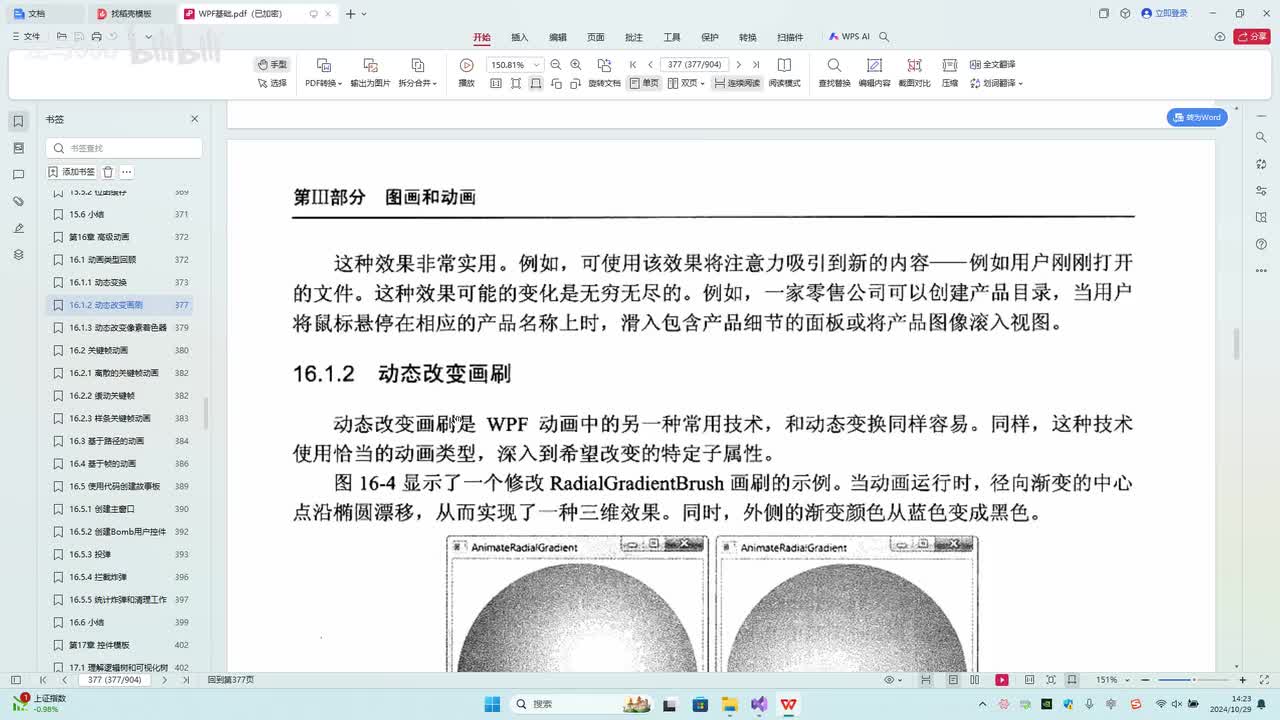Select bookmark 16.1.1 动态变换

[119, 282]
